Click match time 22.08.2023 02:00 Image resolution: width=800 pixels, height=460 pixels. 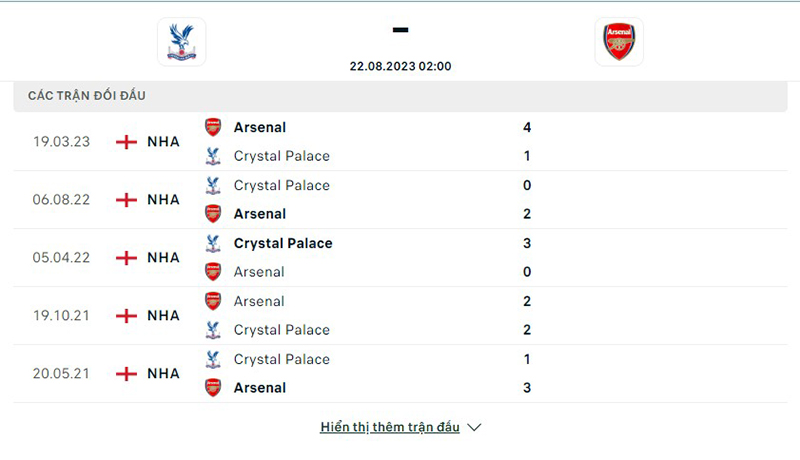[400, 66]
